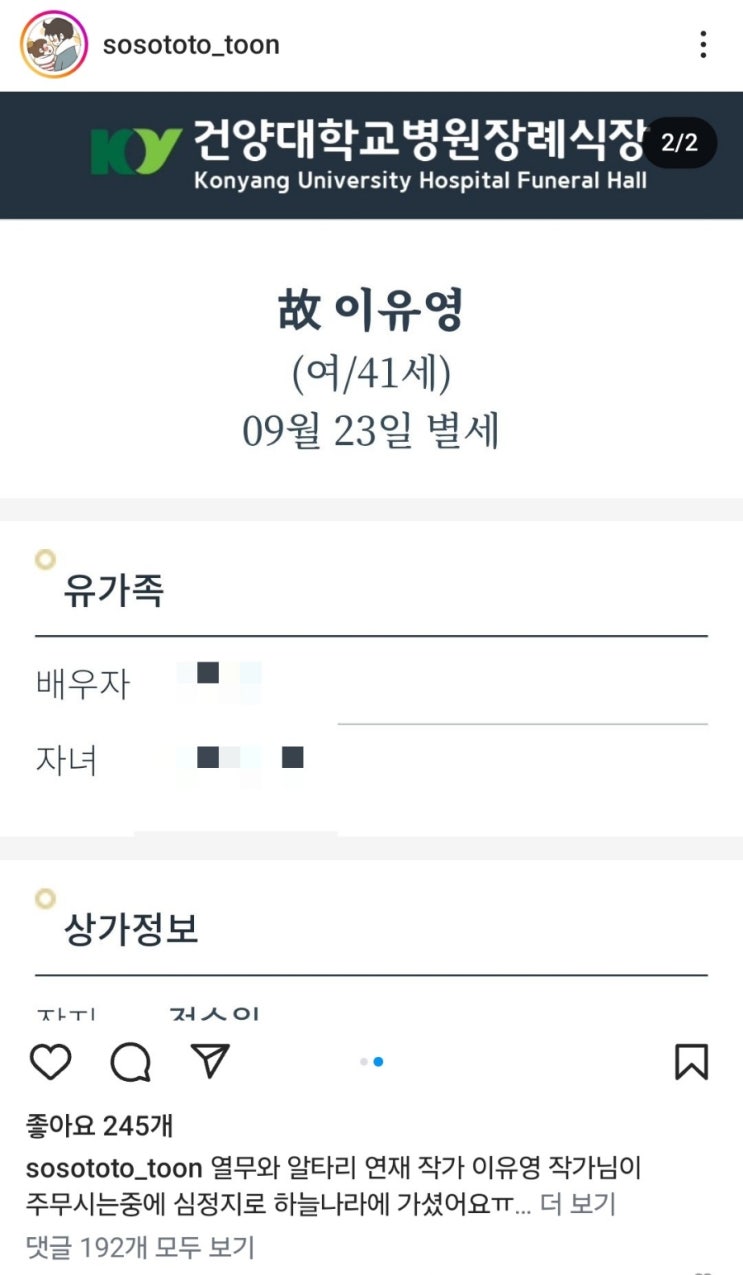Screen dimensions: 743x1275
Task: Click the KY Konyang University logo
Action: point(135,151)
